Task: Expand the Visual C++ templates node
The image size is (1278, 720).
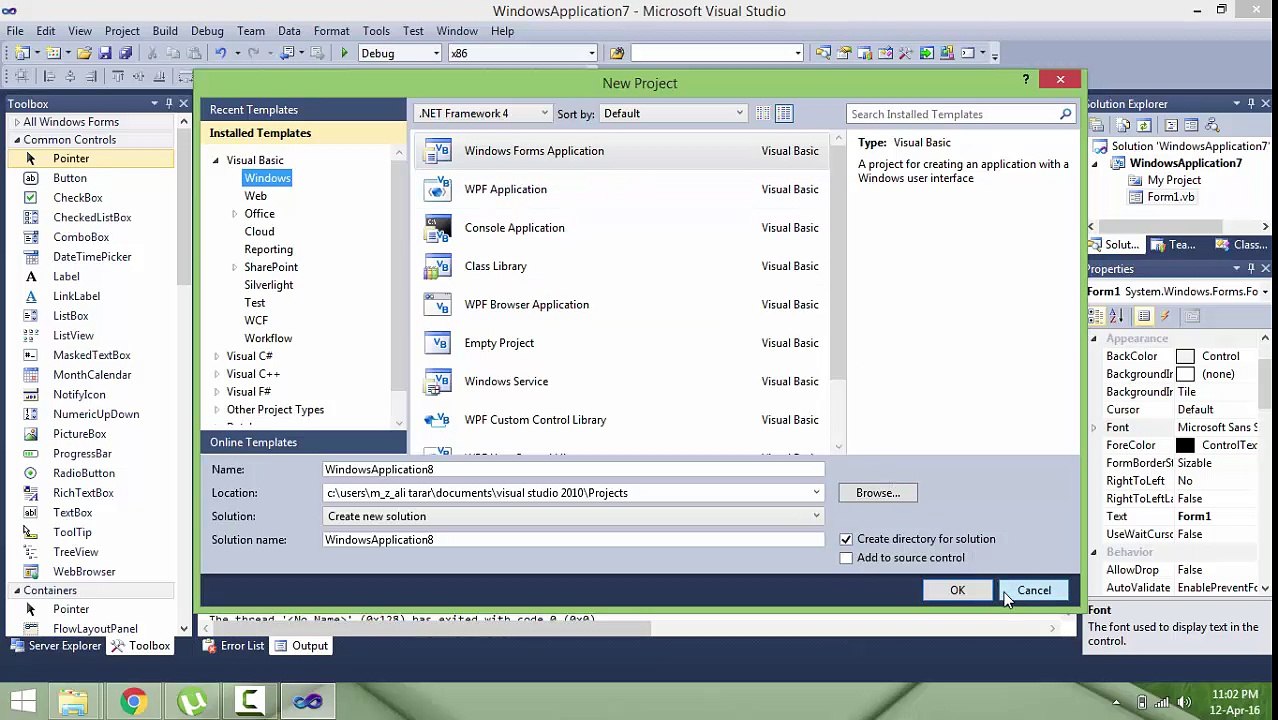Action: pyautogui.click(x=217, y=374)
